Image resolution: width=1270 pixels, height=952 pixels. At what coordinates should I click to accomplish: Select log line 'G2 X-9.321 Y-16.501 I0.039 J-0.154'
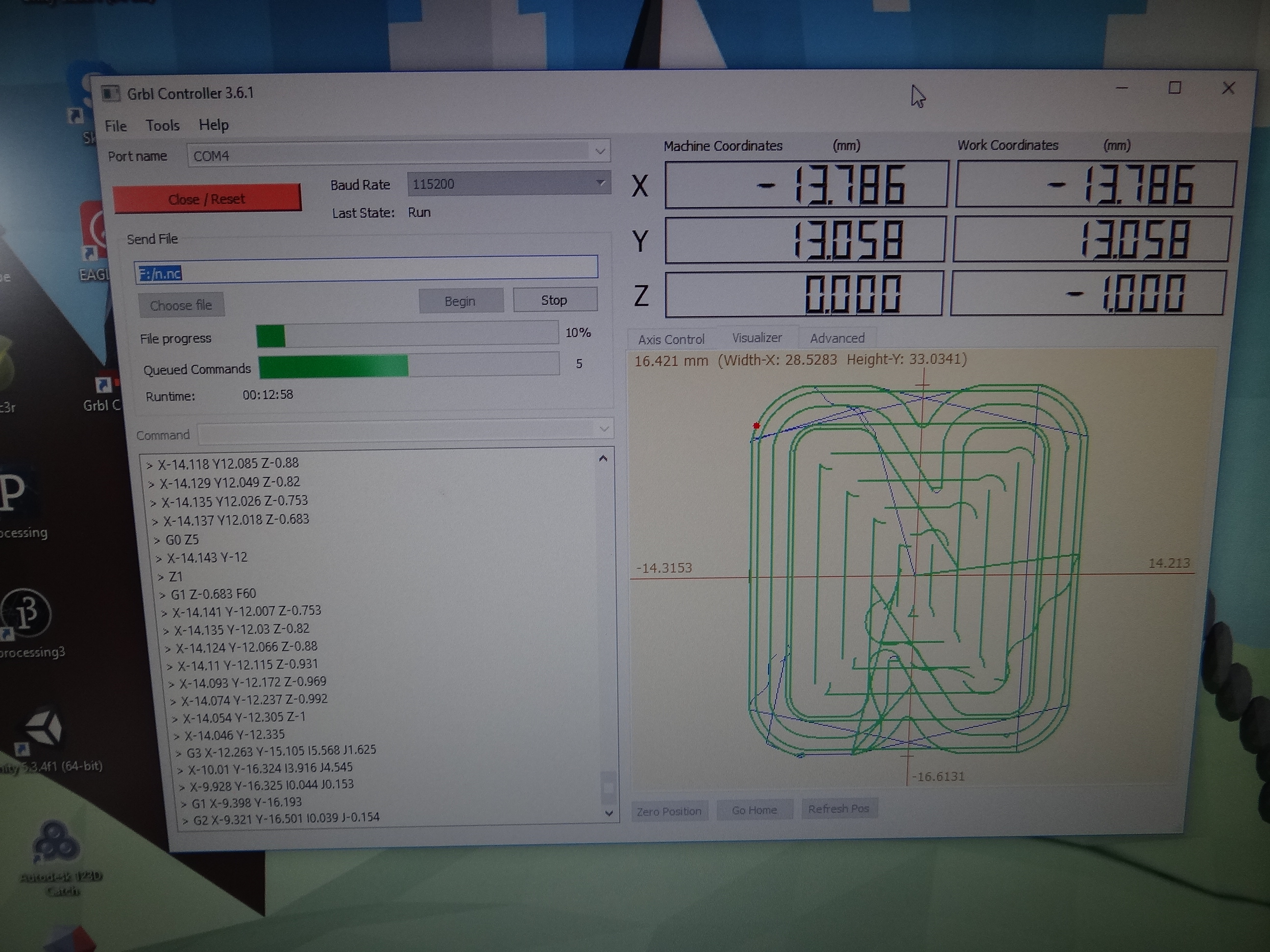[286, 818]
